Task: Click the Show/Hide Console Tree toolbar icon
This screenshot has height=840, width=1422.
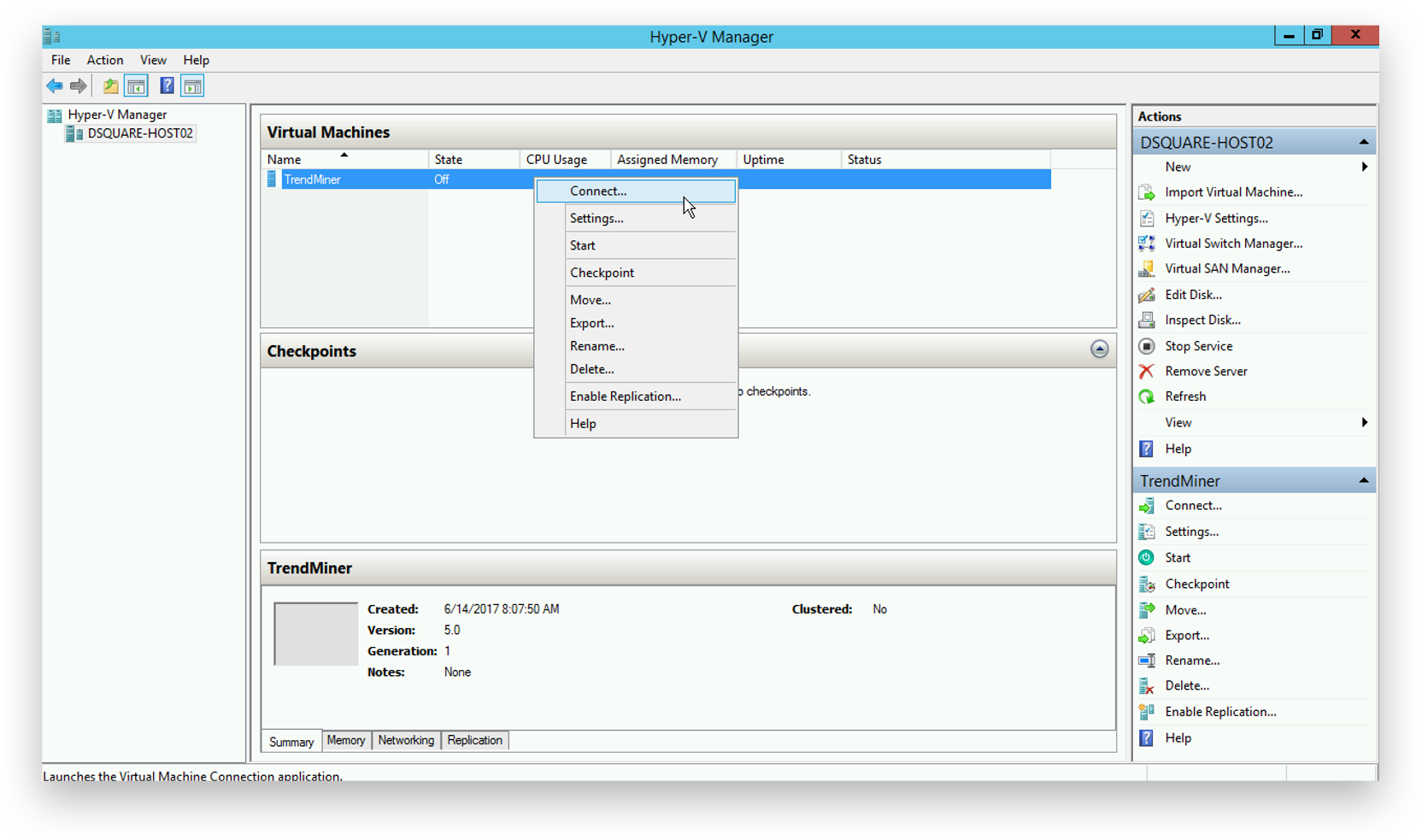Action: pyautogui.click(x=136, y=85)
